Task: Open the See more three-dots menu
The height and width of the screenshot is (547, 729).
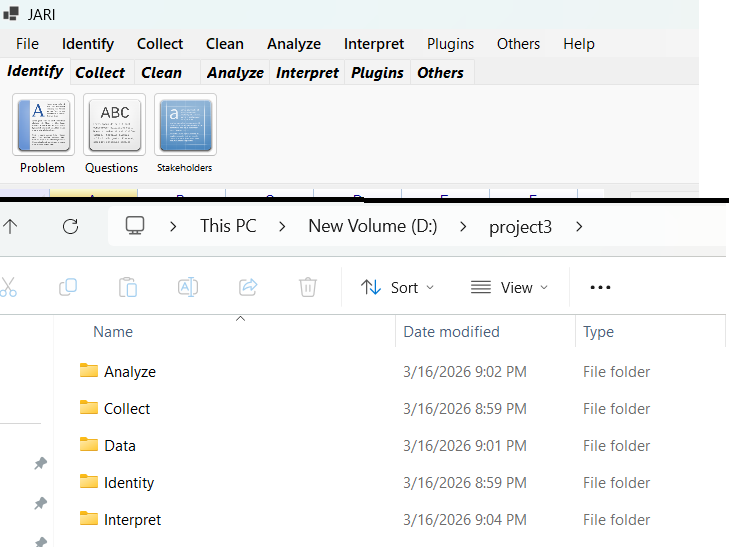Action: click(600, 287)
